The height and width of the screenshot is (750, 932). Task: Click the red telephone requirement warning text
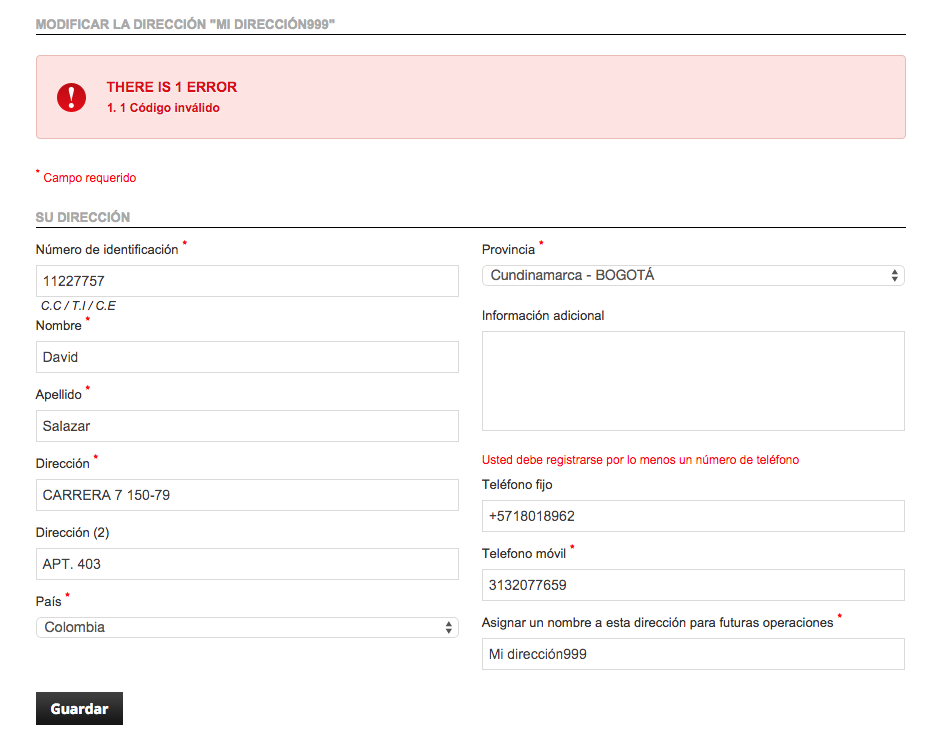(x=640, y=459)
